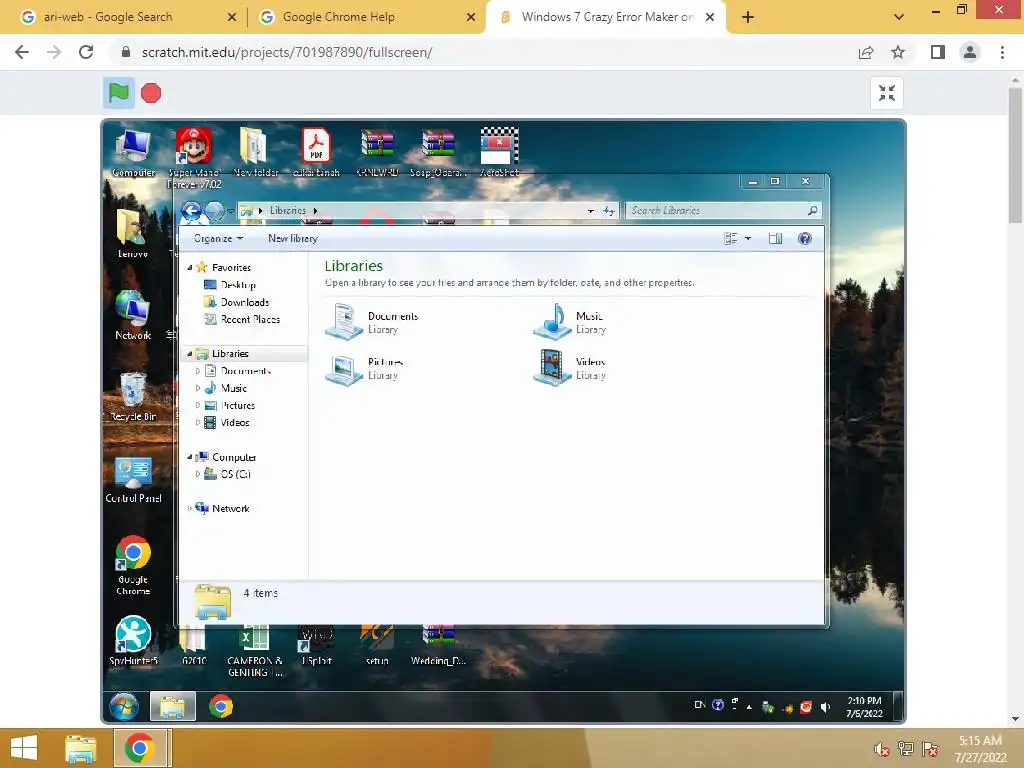1024x768 pixels.
Task: Click the Windows 8 Start button
Action: 24,748
